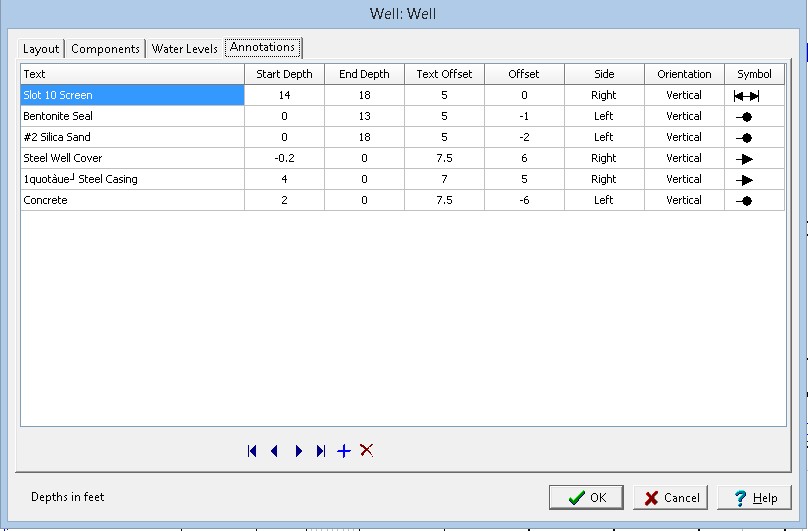Delete annotation with red X icon

click(x=366, y=450)
